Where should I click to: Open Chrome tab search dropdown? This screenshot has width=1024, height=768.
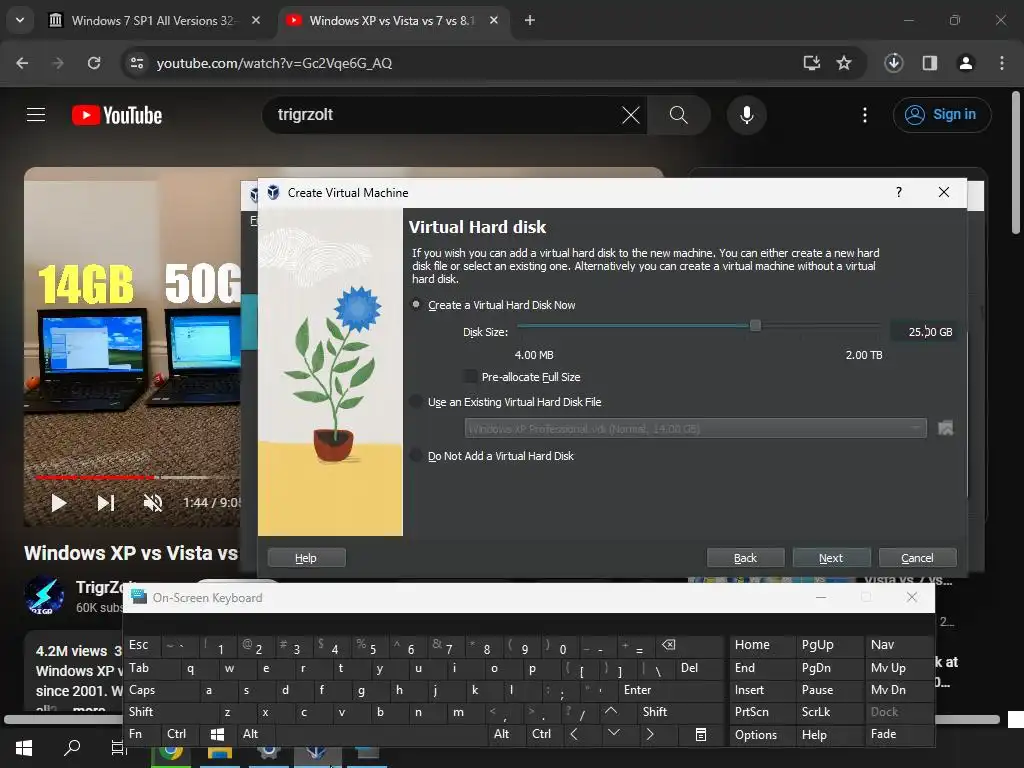[x=20, y=20]
